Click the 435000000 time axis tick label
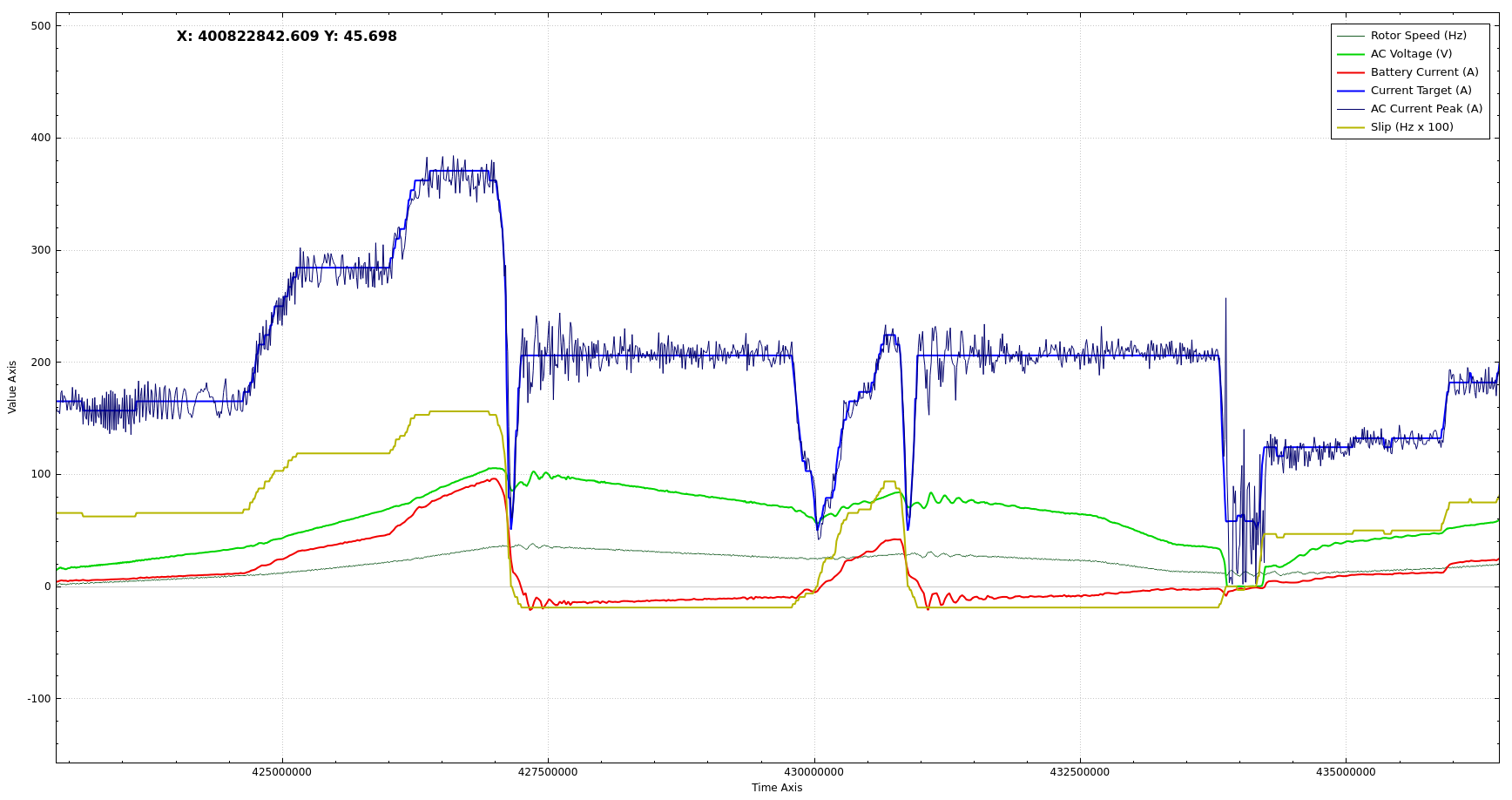Image resolution: width=1512 pixels, height=800 pixels. (1346, 772)
